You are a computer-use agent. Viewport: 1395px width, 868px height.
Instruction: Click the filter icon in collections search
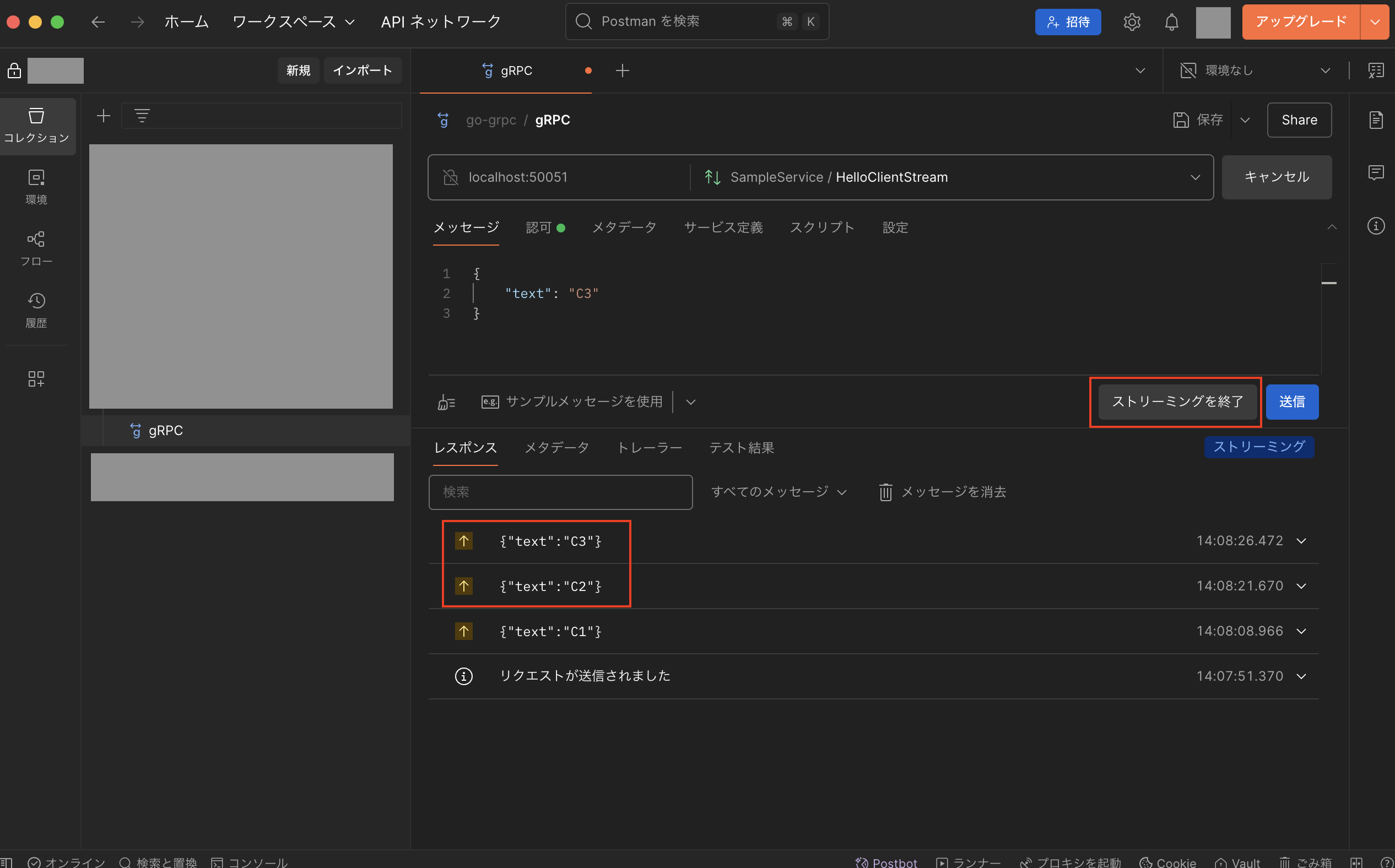[142, 116]
